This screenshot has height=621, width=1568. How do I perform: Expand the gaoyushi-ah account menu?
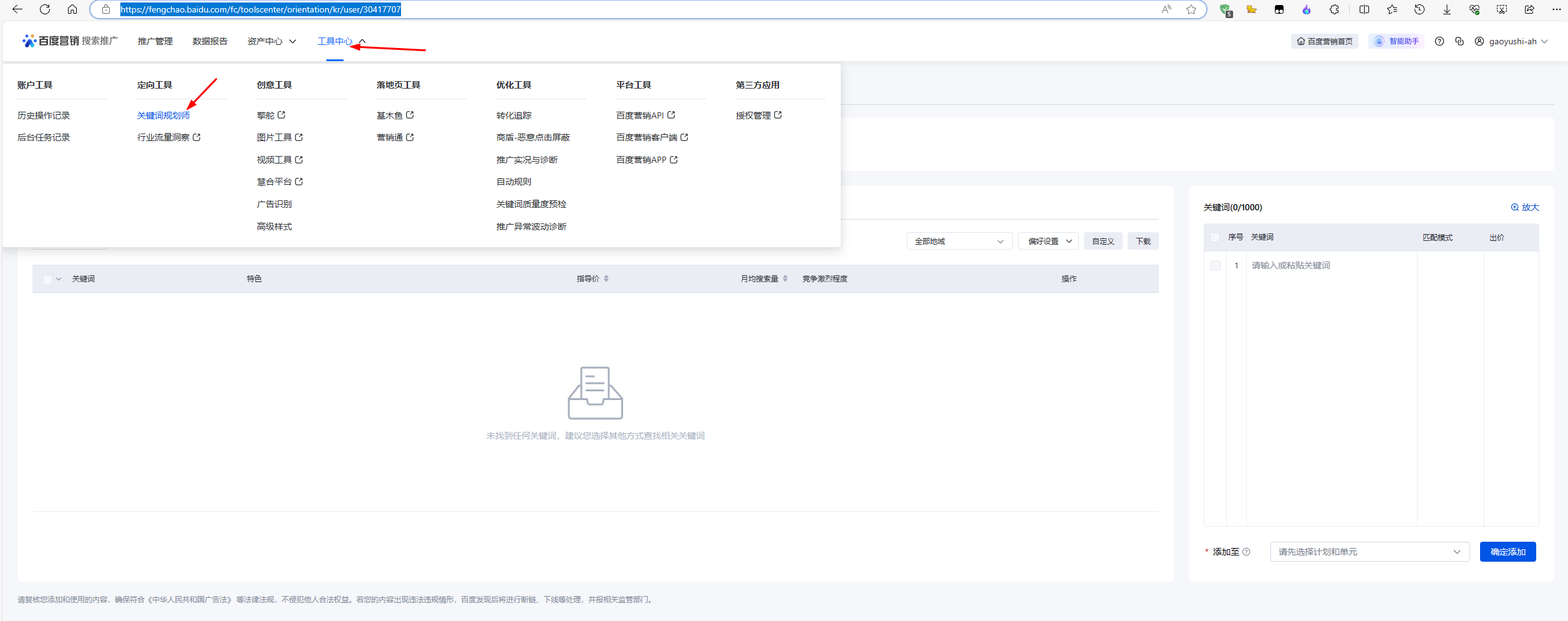1511,41
